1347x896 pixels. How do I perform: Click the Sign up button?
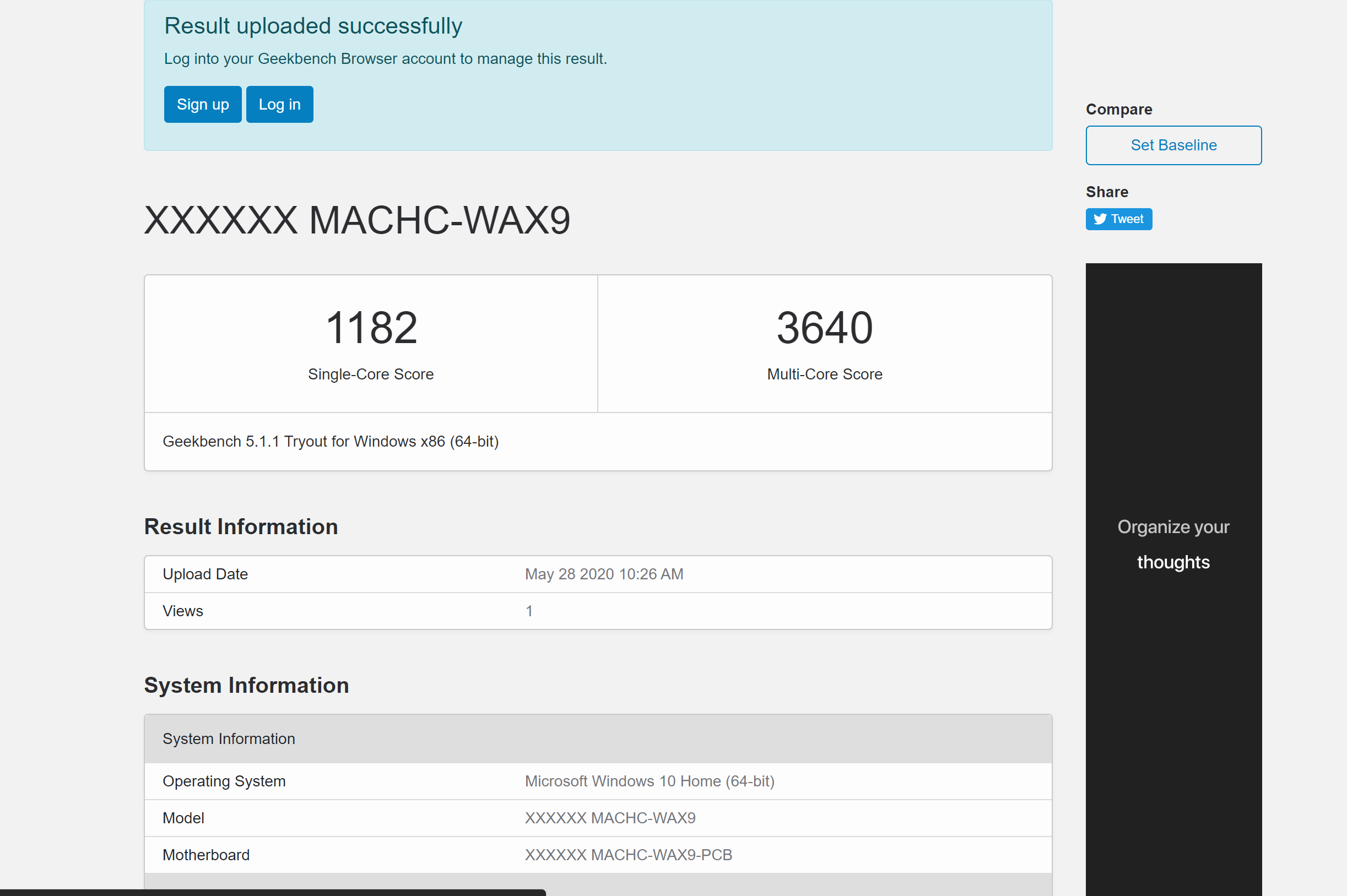[x=202, y=104]
